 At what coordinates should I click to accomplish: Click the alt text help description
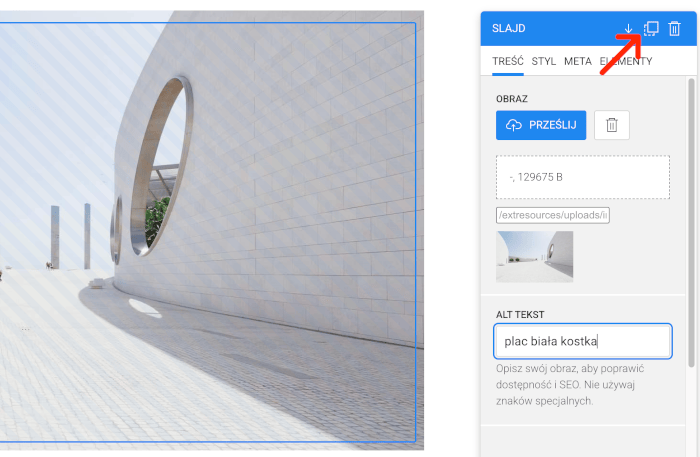click(572, 384)
